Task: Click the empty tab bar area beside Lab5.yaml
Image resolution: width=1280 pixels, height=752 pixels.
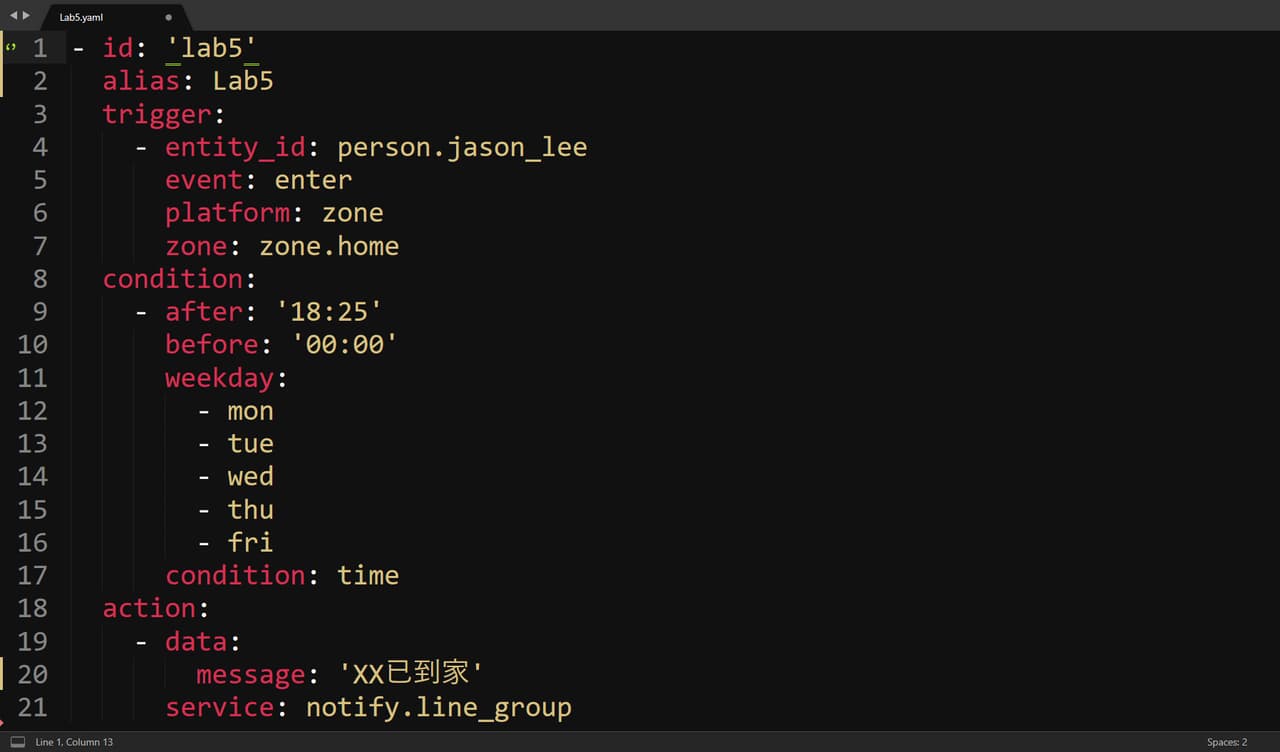Action: click(730, 16)
